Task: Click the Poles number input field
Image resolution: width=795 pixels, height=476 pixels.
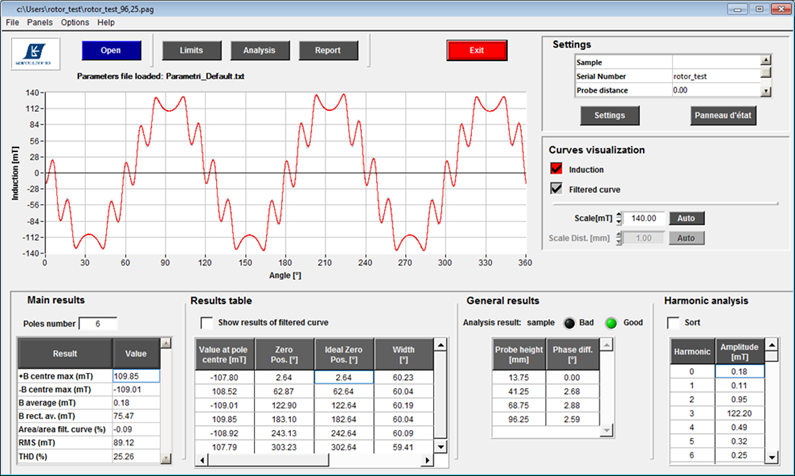Action: (x=99, y=323)
